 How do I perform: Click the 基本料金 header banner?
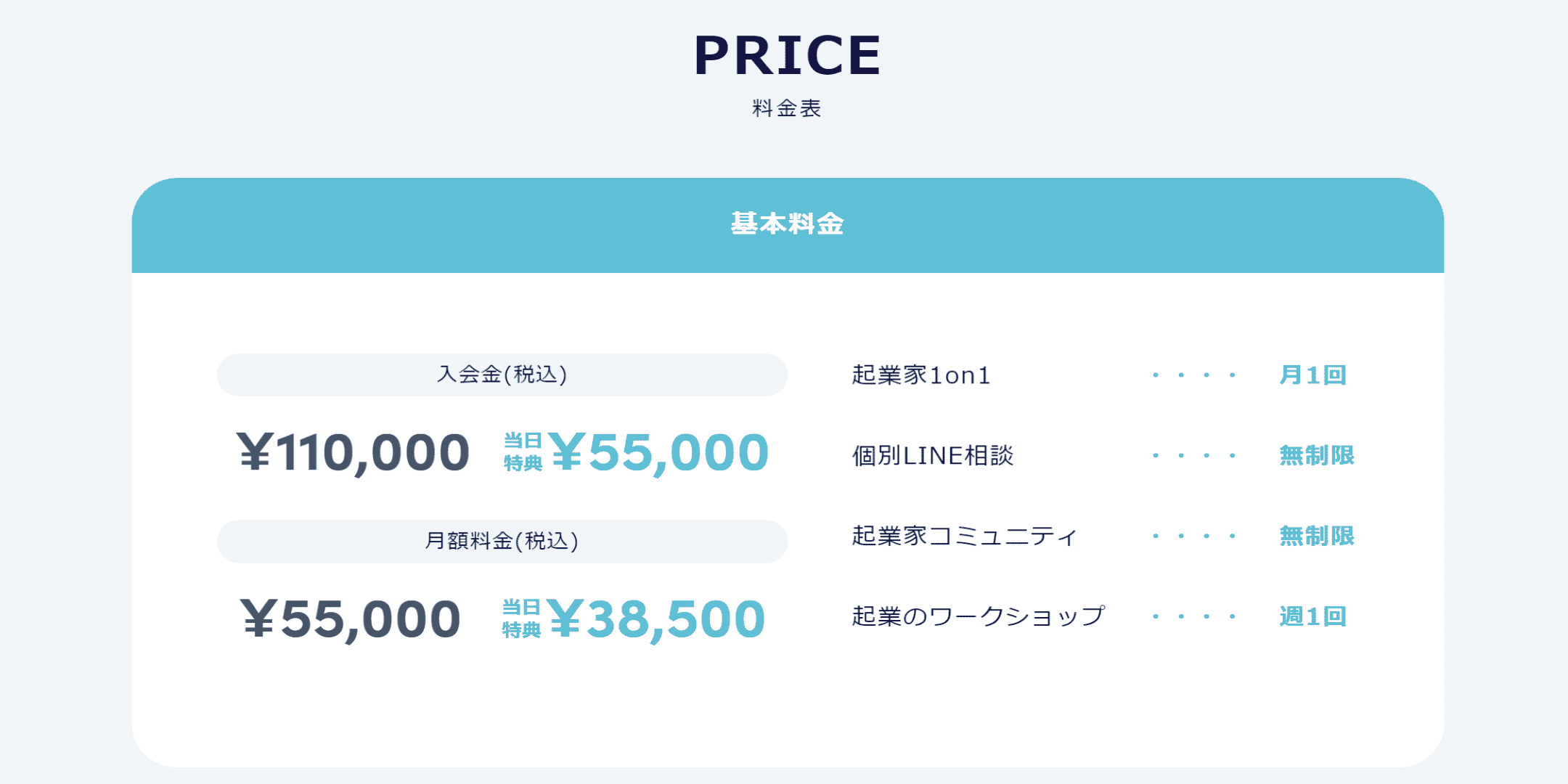(x=788, y=225)
